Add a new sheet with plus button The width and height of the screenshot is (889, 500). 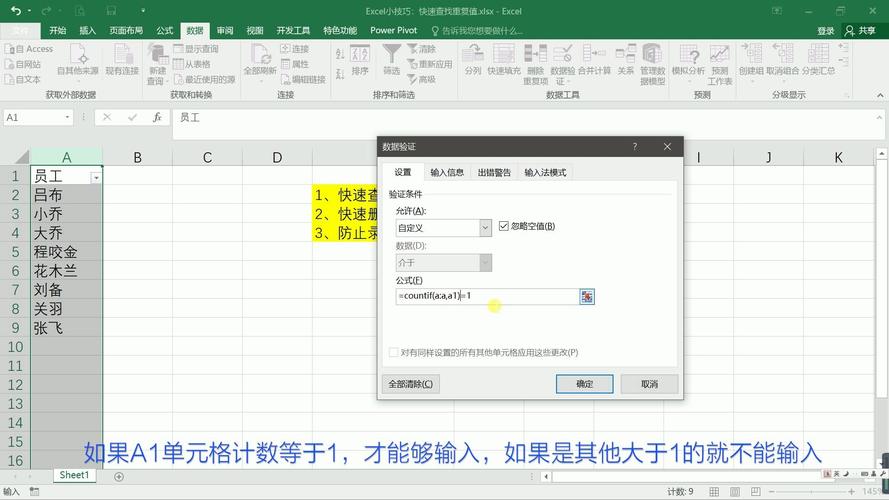click(118, 477)
